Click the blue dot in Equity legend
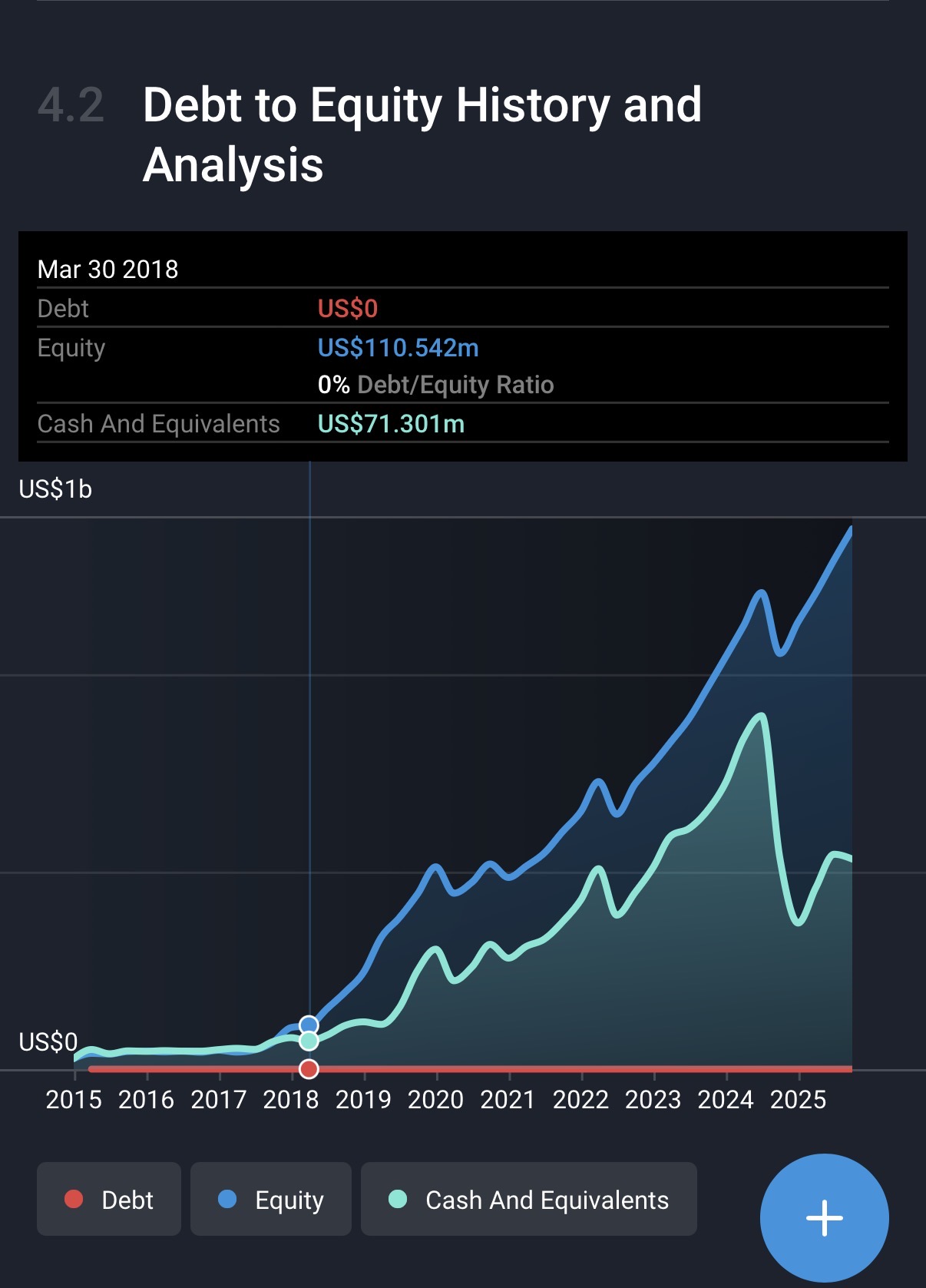 coord(227,1199)
